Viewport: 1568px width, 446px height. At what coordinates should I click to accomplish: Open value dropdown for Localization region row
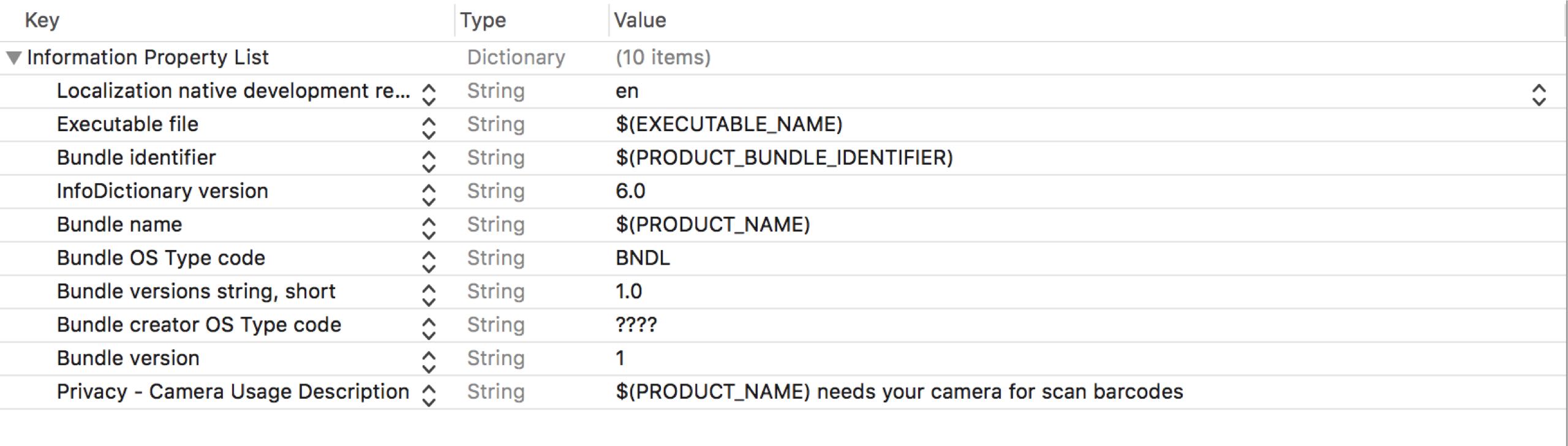(1539, 95)
